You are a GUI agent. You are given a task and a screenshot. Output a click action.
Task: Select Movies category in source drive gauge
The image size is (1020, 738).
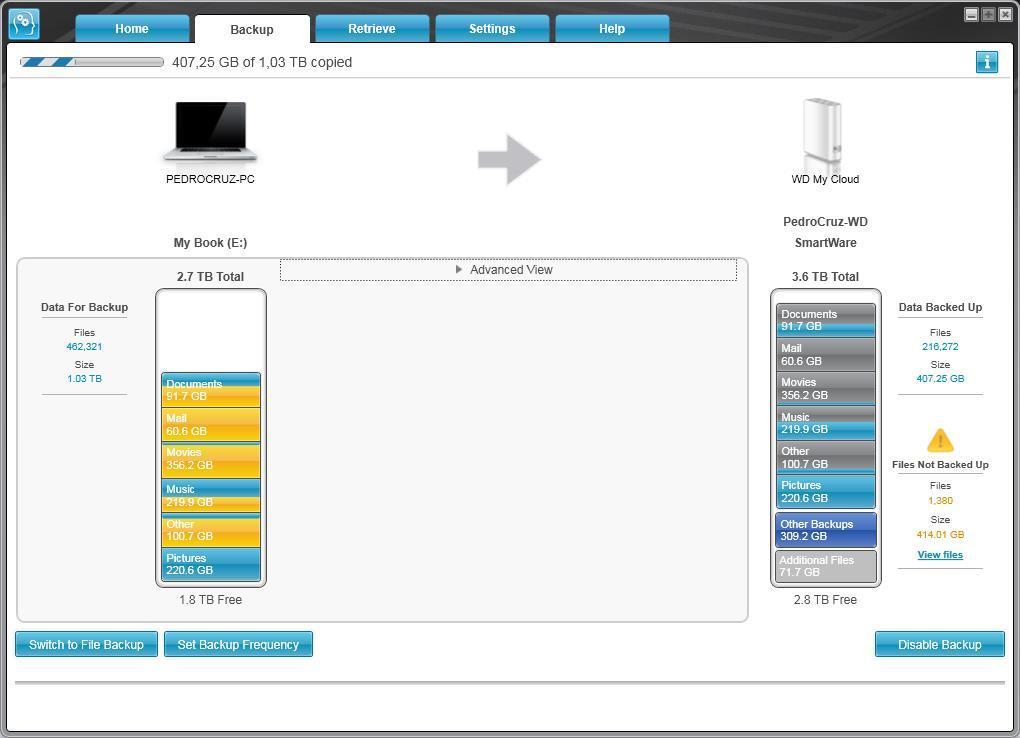pos(211,459)
